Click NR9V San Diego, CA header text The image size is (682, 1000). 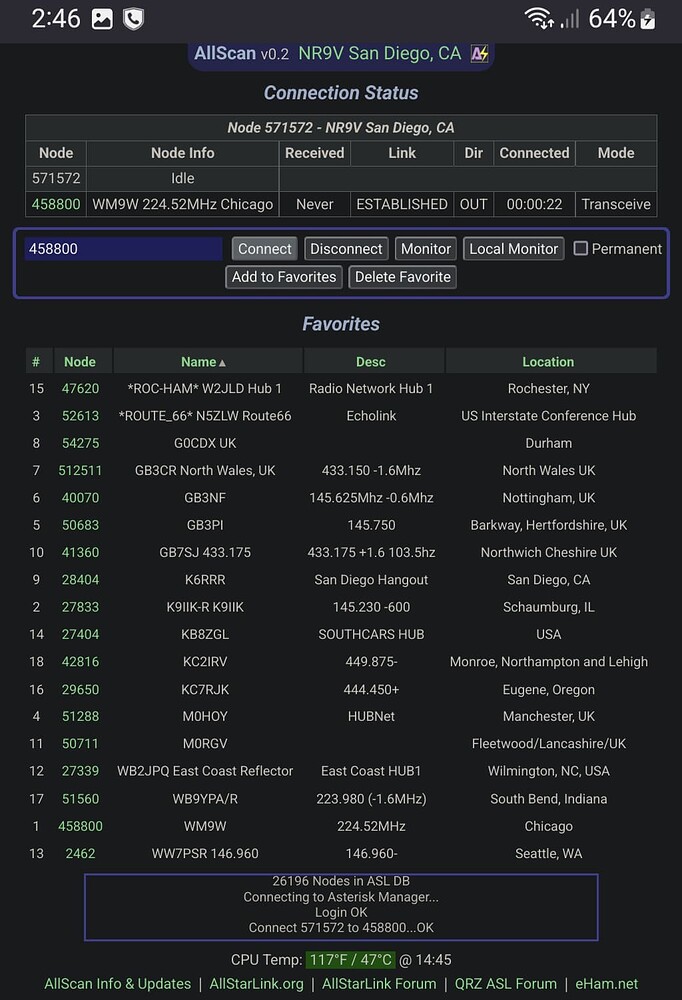pos(380,53)
